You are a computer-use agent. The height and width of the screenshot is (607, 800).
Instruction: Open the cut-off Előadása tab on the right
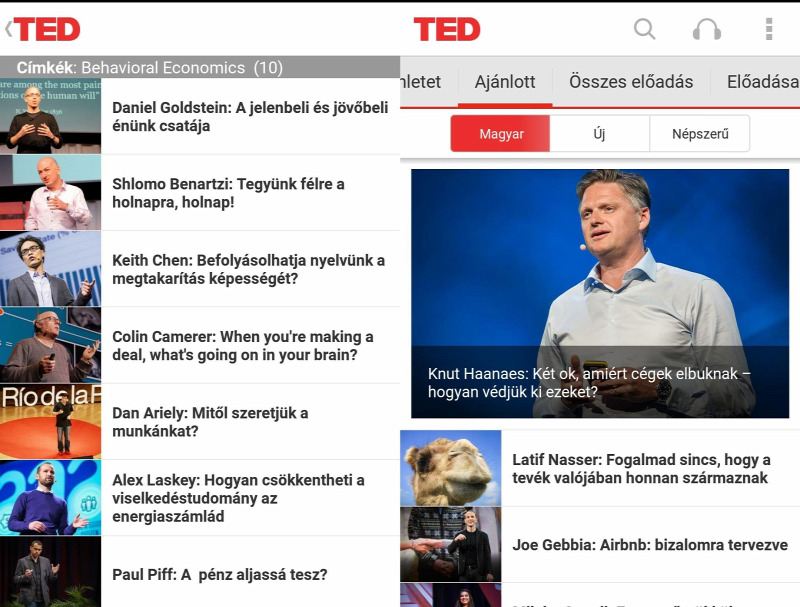point(756,82)
